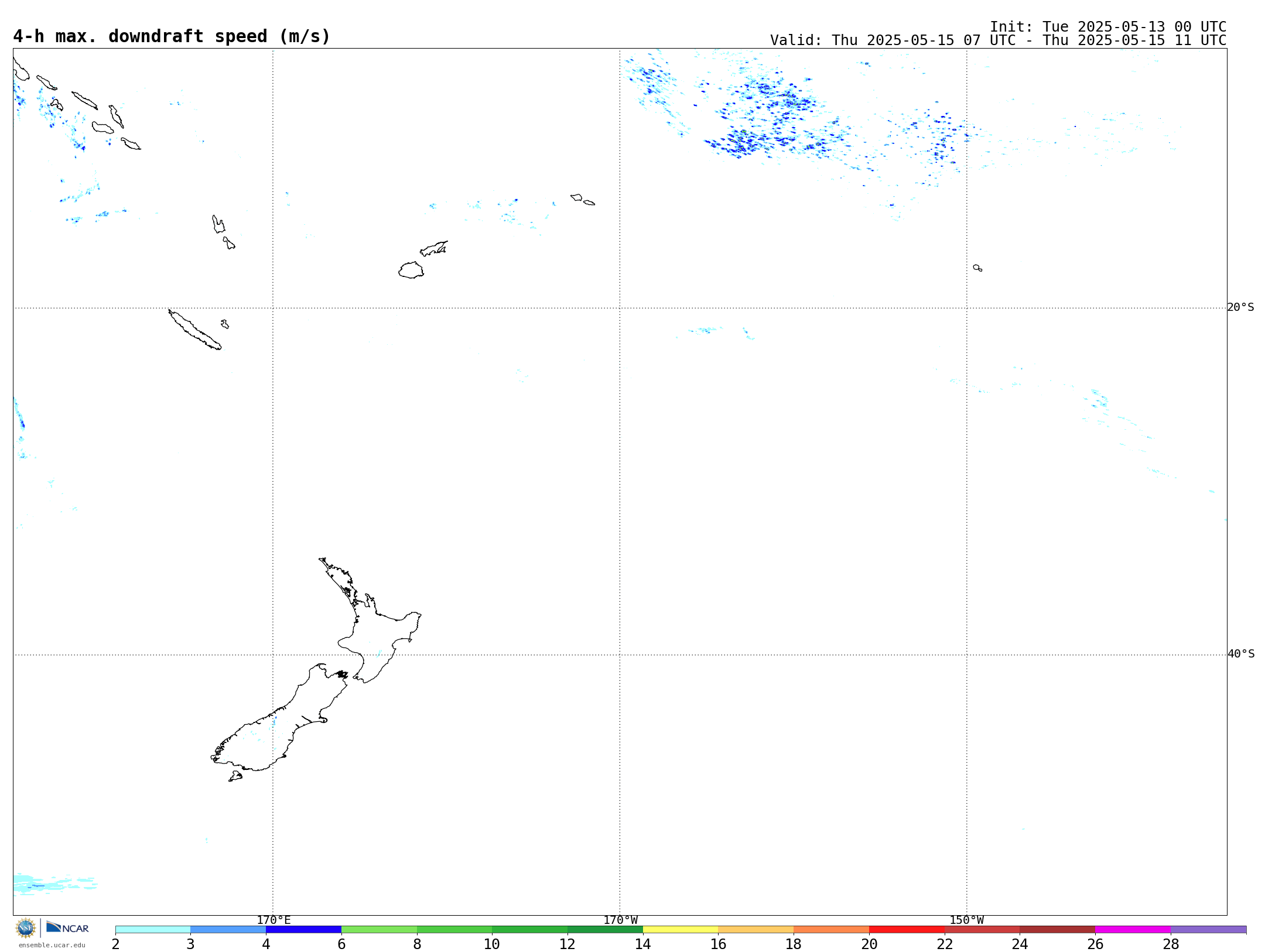Click the NCAR logo
1265x952 pixels.
tap(67, 927)
